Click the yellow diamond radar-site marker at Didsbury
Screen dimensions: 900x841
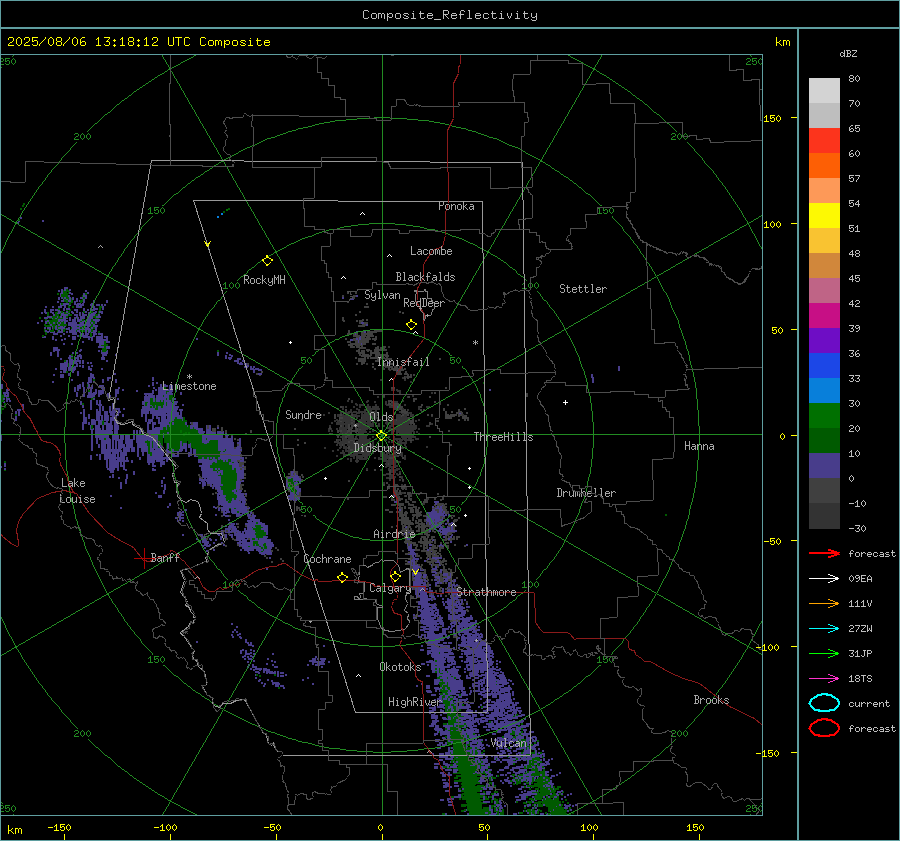tap(381, 436)
